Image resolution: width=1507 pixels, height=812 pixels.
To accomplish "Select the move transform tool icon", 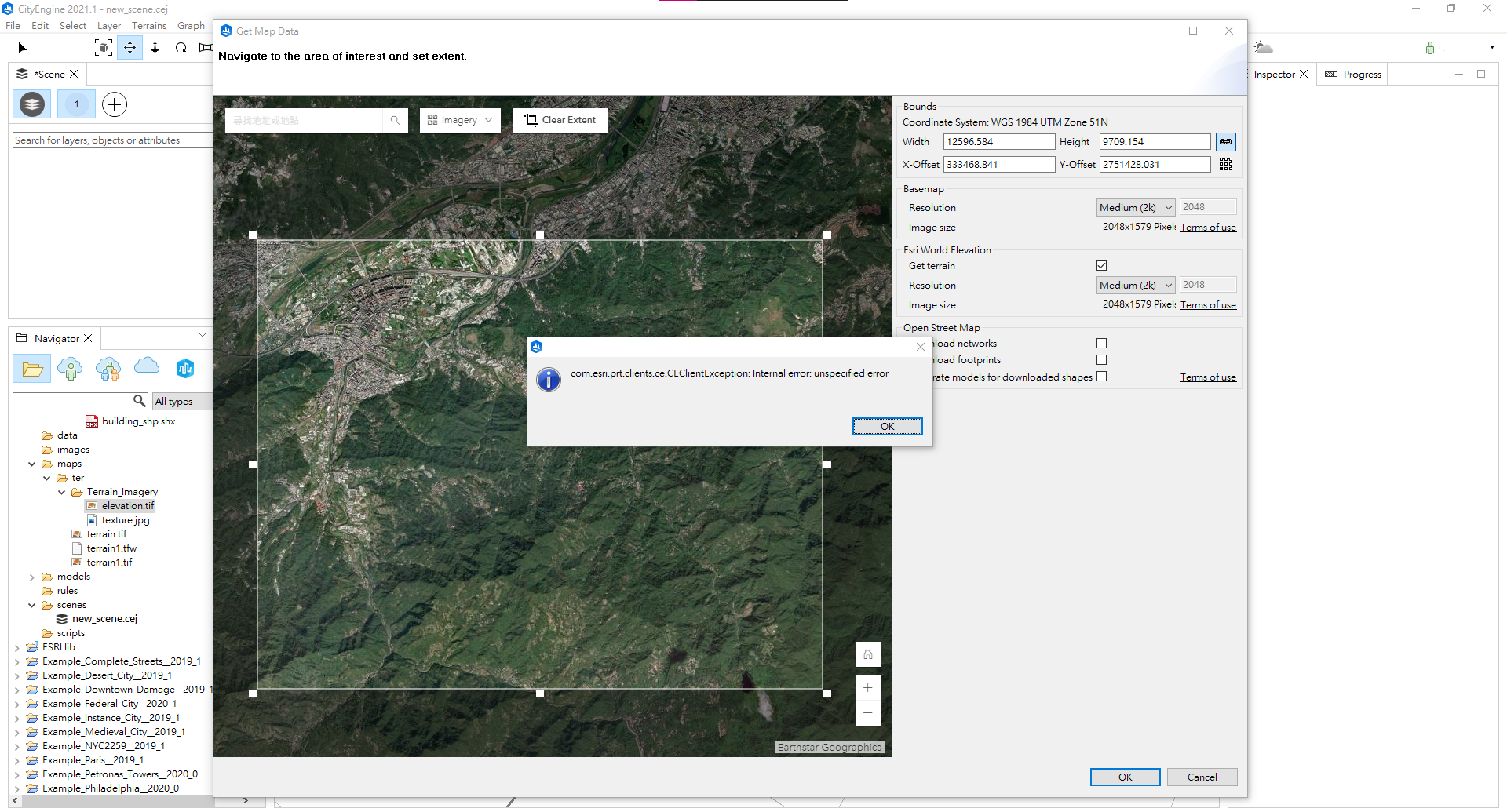I will 130,48.
